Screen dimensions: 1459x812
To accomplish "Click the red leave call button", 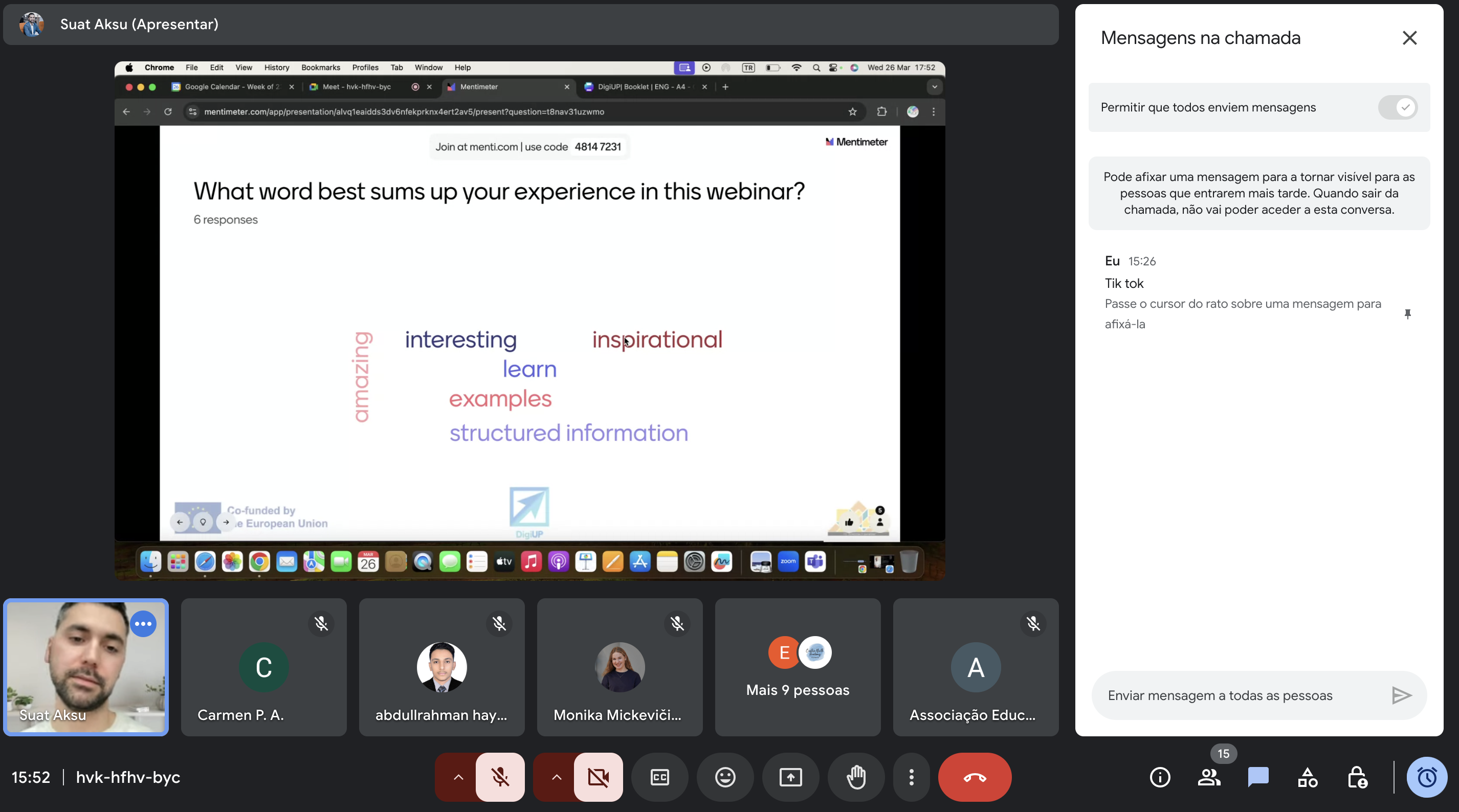I will coord(974,777).
